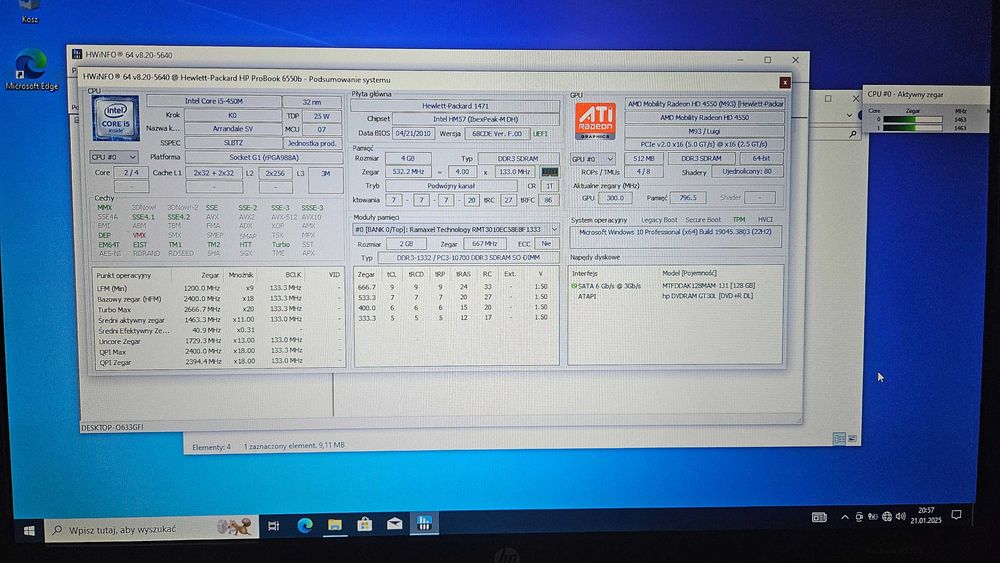Click DESKTOP-O633GFI in status bar
1000x563 pixels.
click(112, 427)
